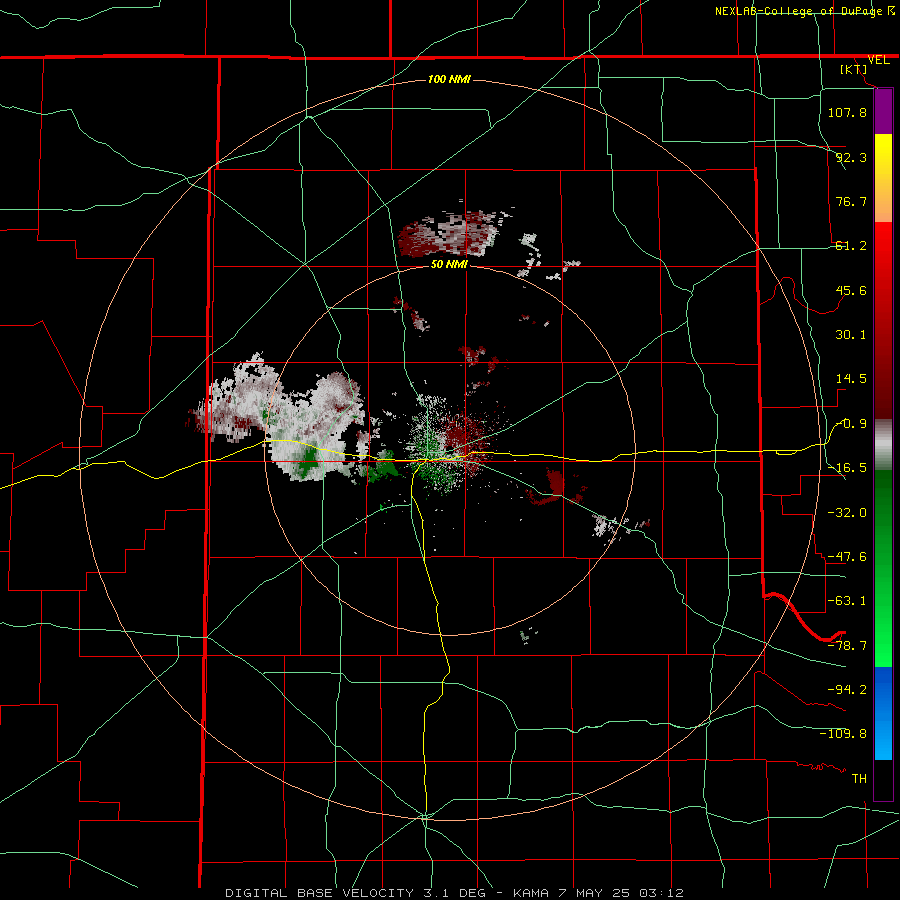Click the [KT] units label
Image resolution: width=900 pixels, height=900 pixels.
click(x=854, y=69)
